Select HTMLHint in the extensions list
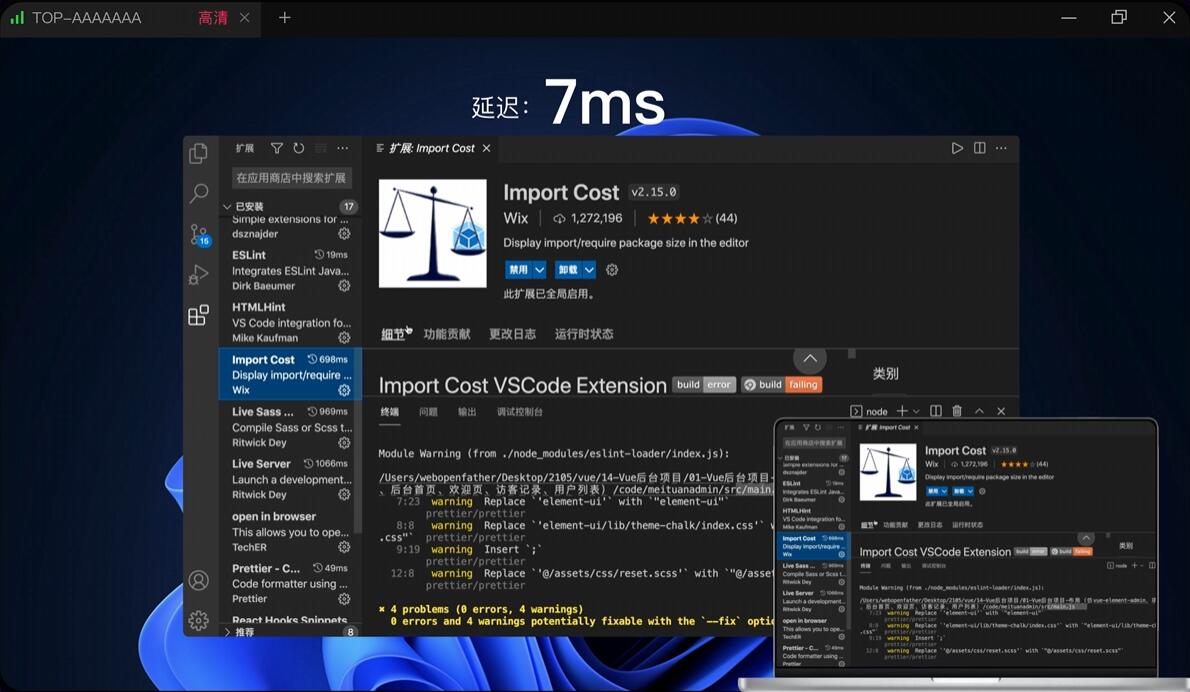 pyautogui.click(x=290, y=322)
